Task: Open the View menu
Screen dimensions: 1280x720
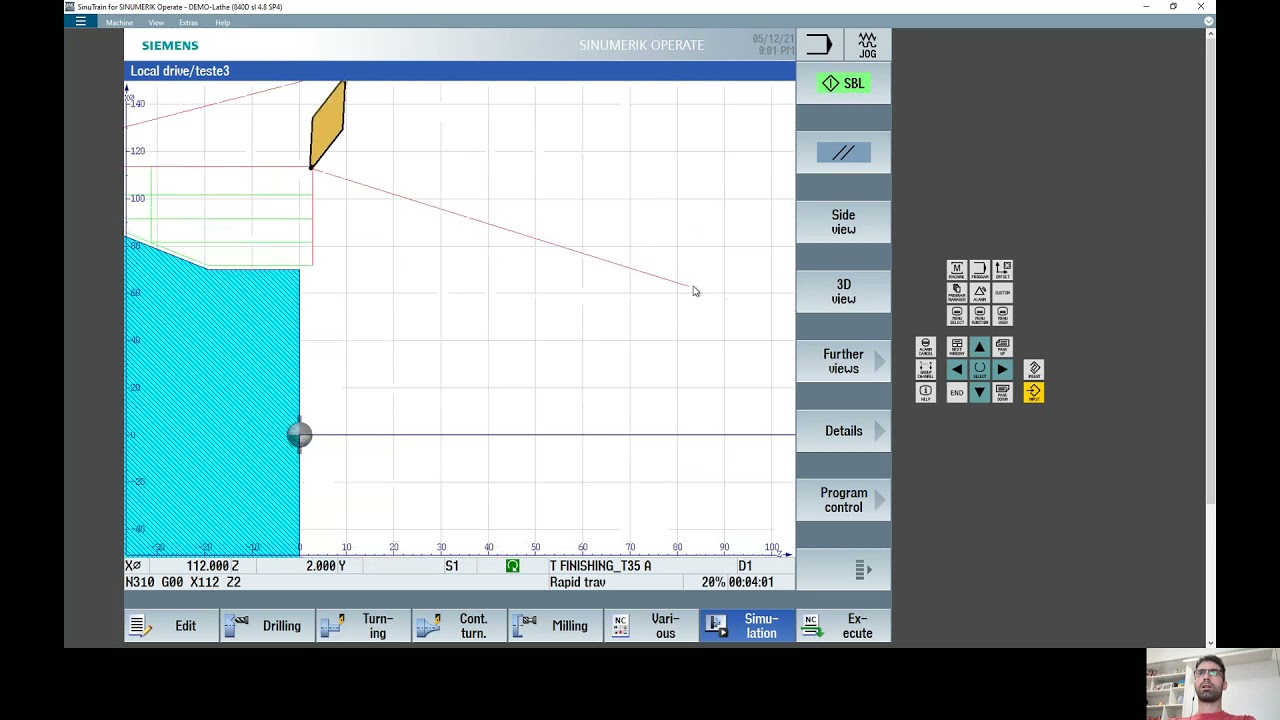Action: pos(156,22)
